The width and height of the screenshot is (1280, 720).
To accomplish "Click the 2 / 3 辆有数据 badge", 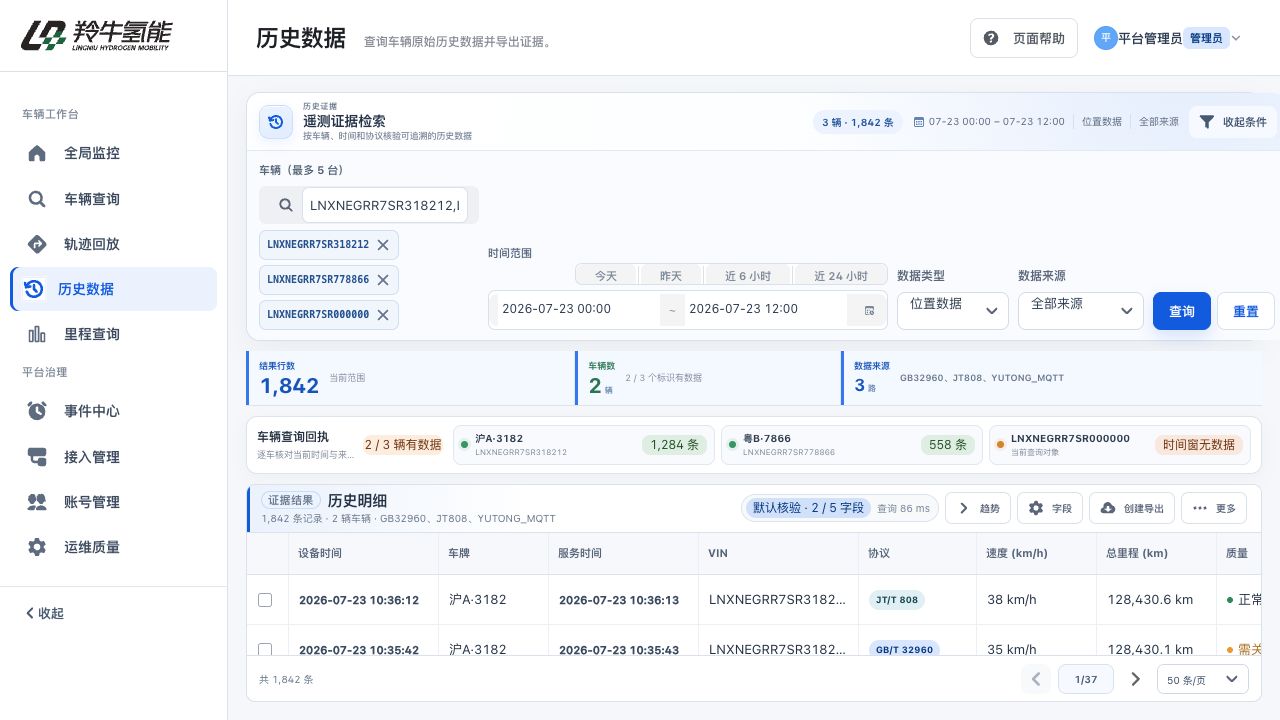I will point(403,445).
